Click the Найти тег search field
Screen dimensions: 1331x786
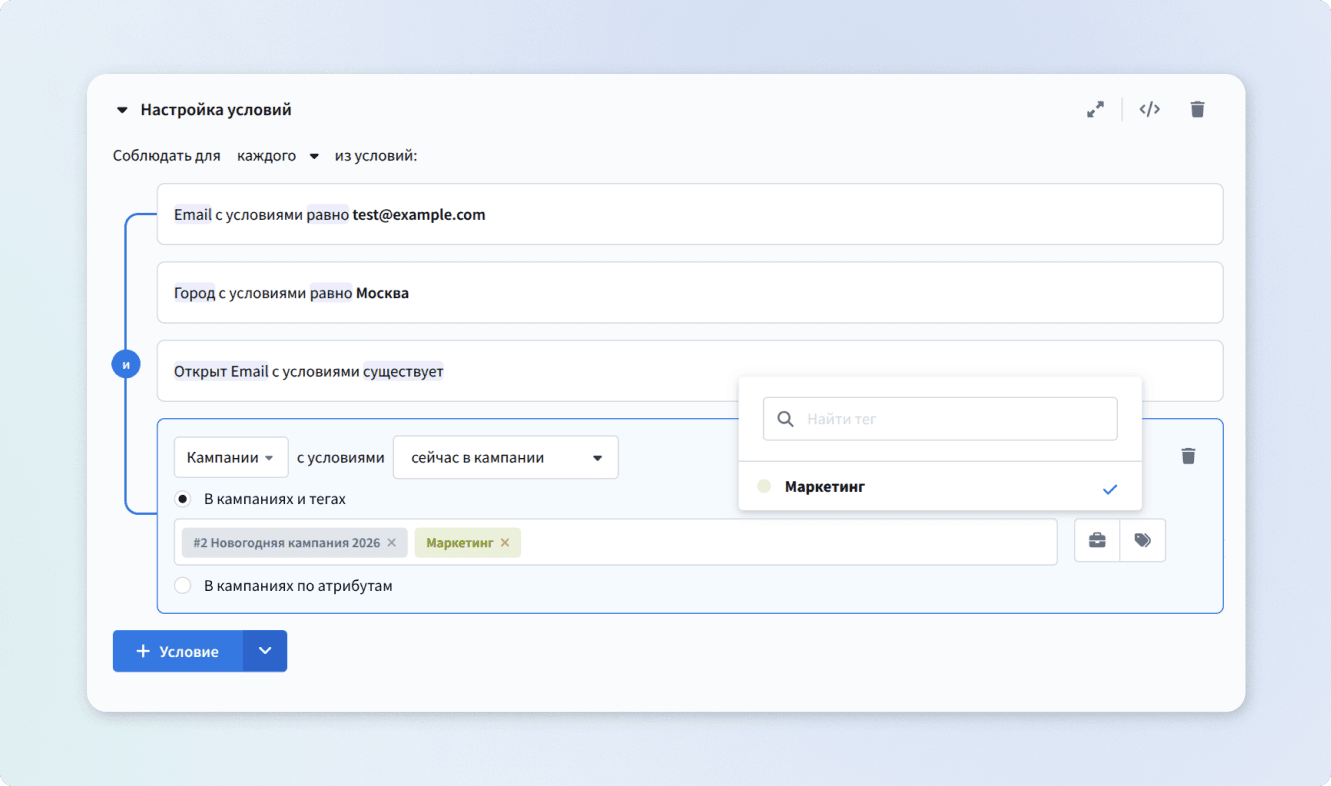(x=940, y=419)
